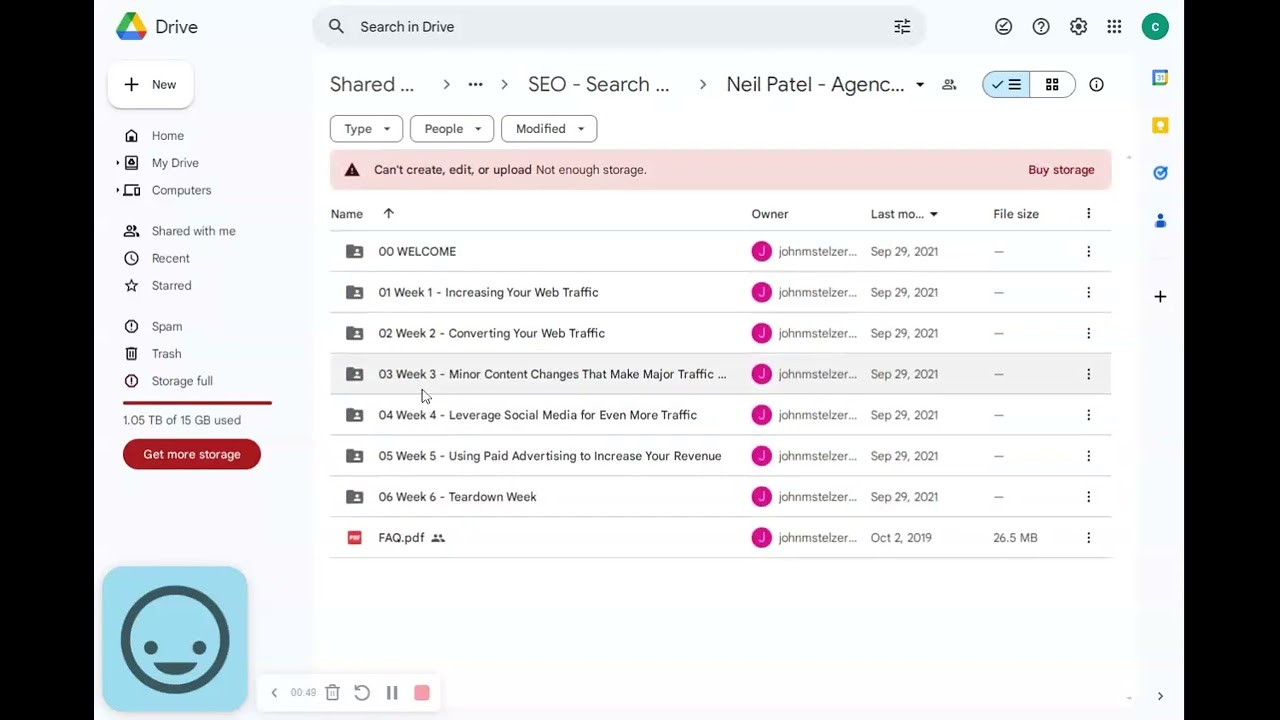Viewport: 1280px width, 720px height.
Task: Open Recent files list
Action: point(170,258)
